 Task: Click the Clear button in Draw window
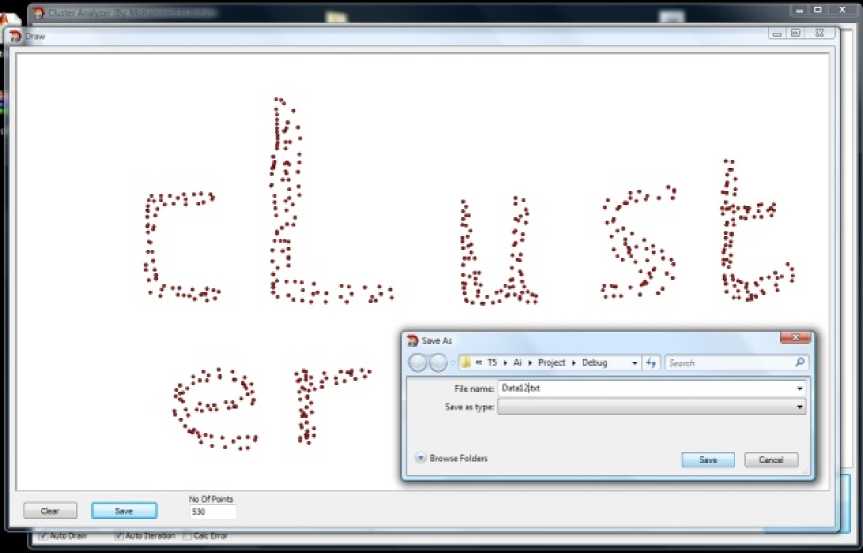point(50,511)
